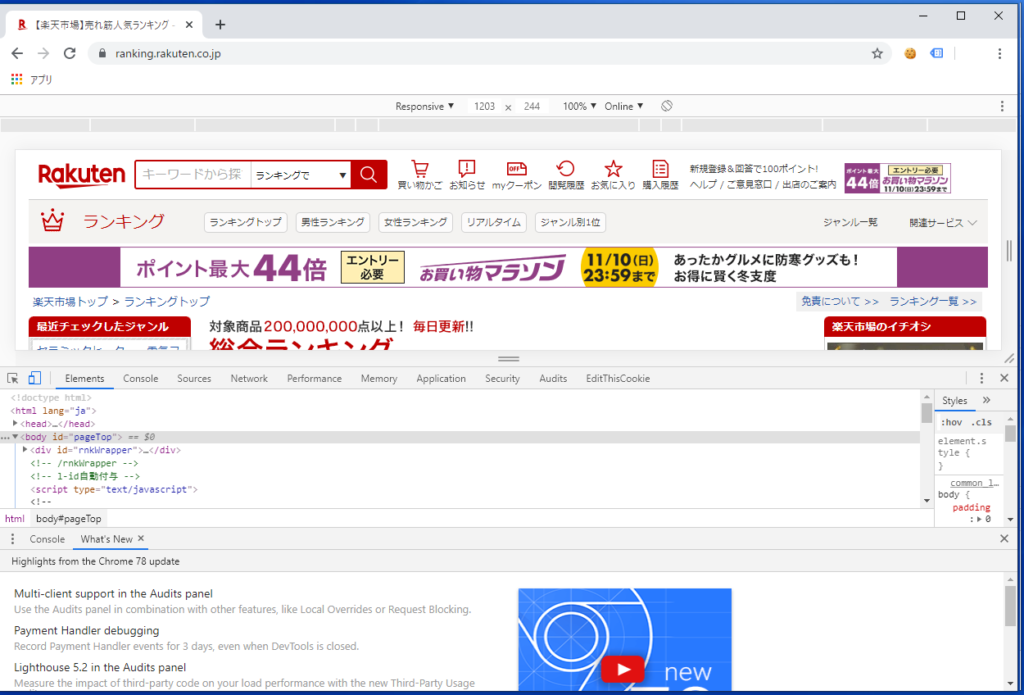
Task: Click the 楽天市場トップ breadcrumb link
Action: 69,301
